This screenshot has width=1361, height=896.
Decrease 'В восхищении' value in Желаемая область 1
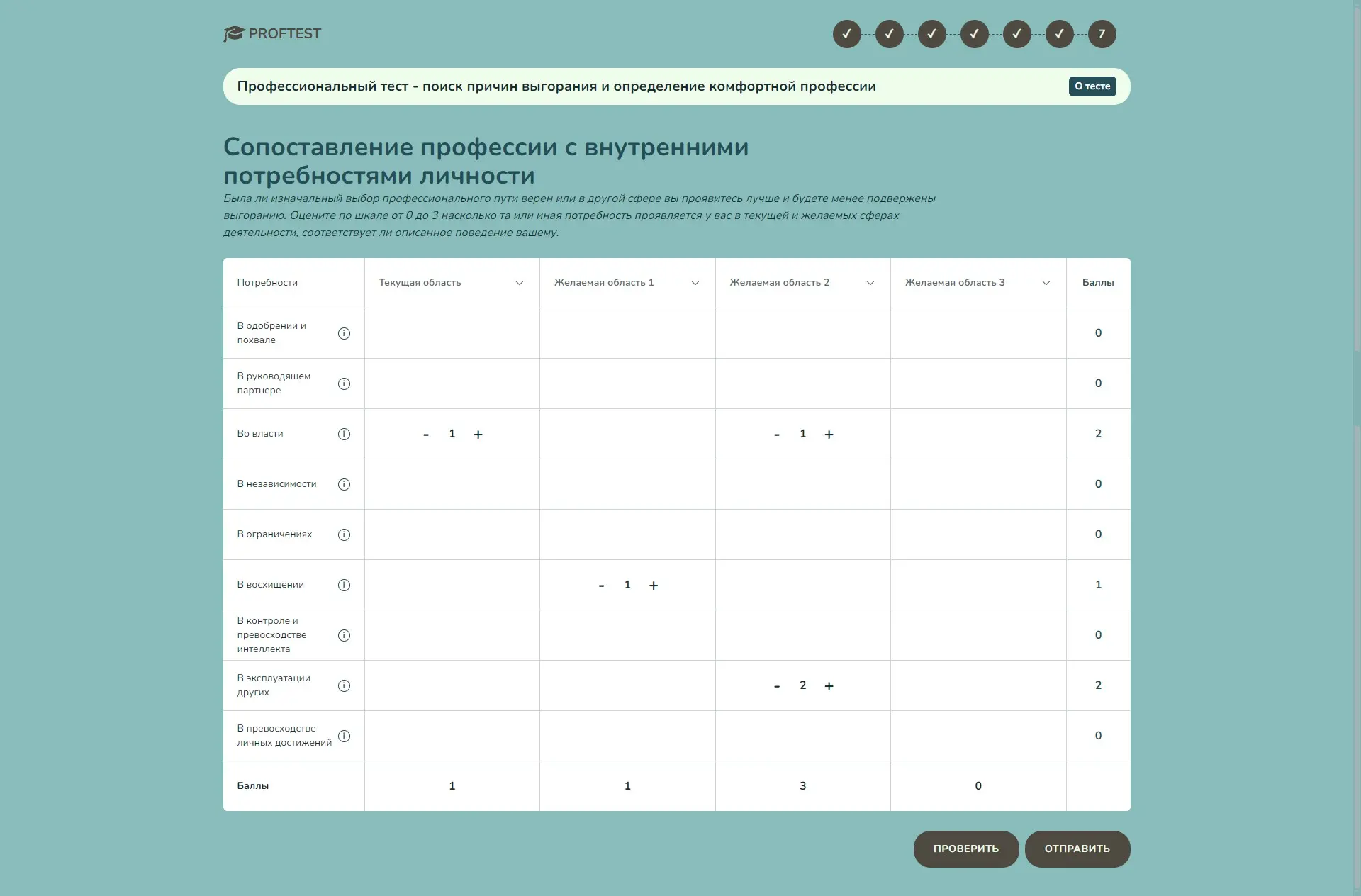click(601, 586)
